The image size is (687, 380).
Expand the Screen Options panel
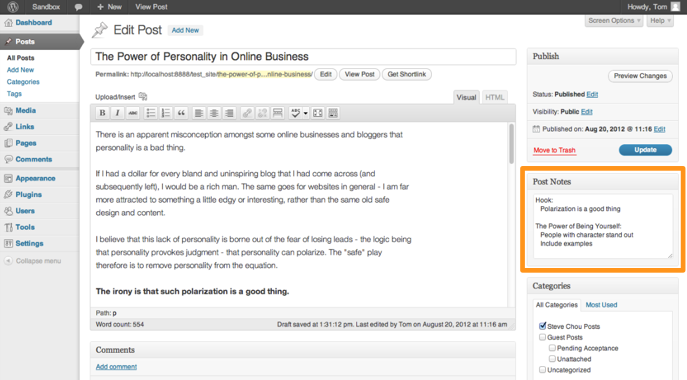(x=614, y=21)
